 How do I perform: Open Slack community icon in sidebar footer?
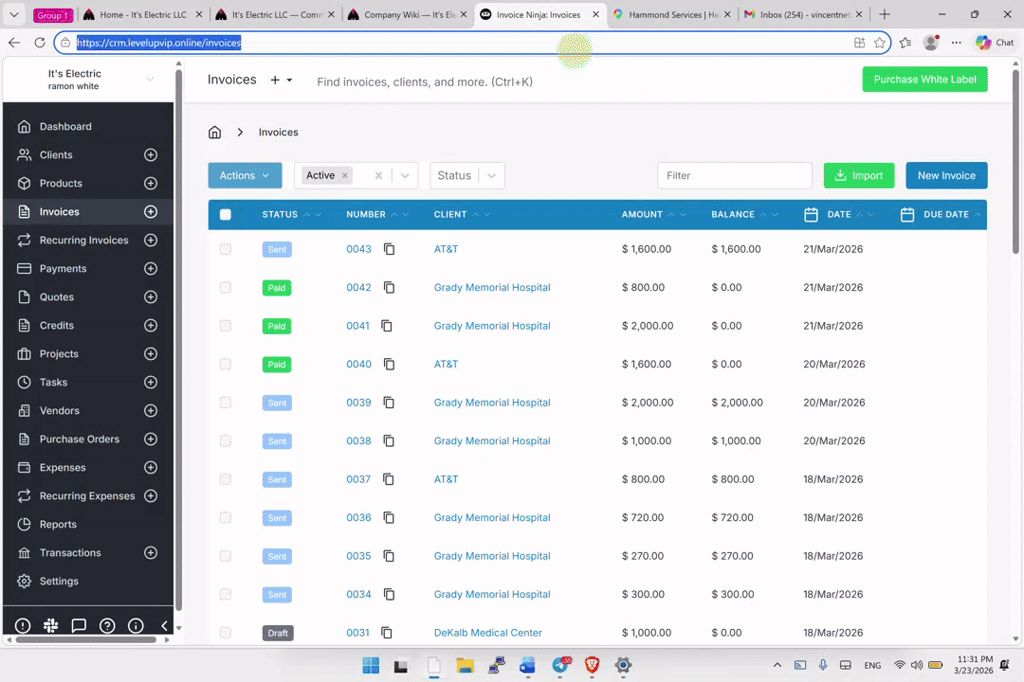(50, 626)
